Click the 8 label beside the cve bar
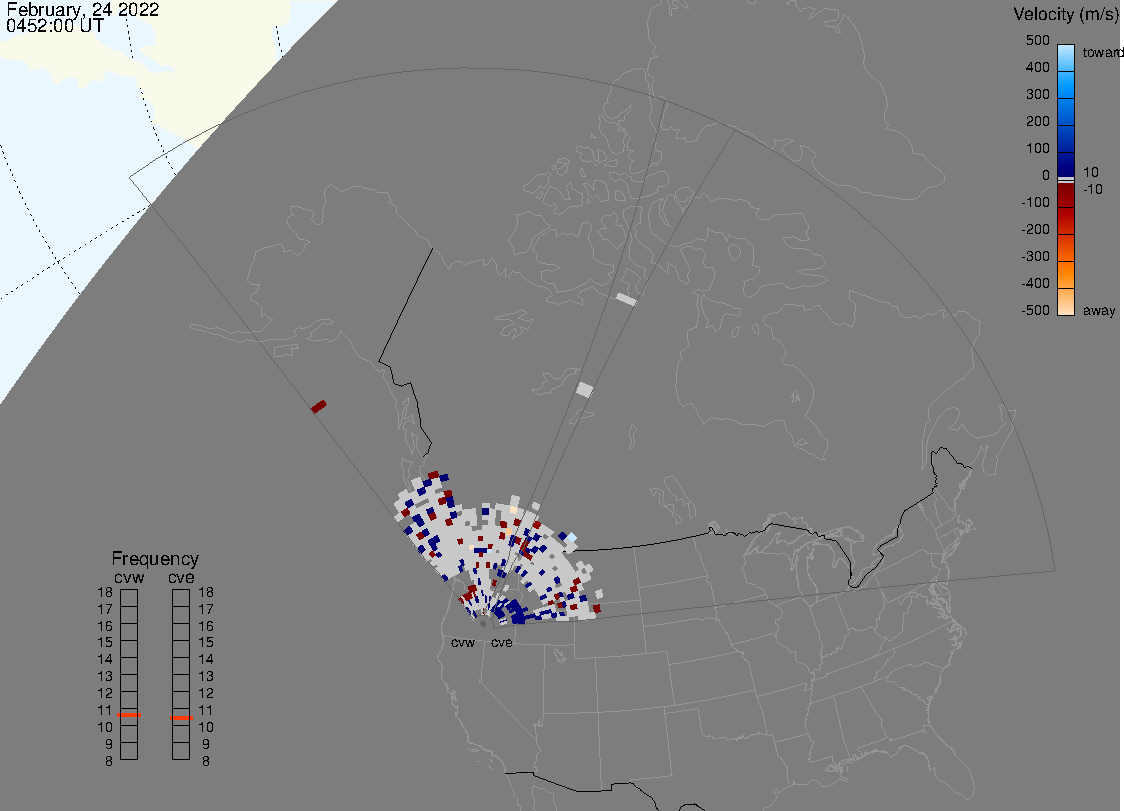 (206, 761)
